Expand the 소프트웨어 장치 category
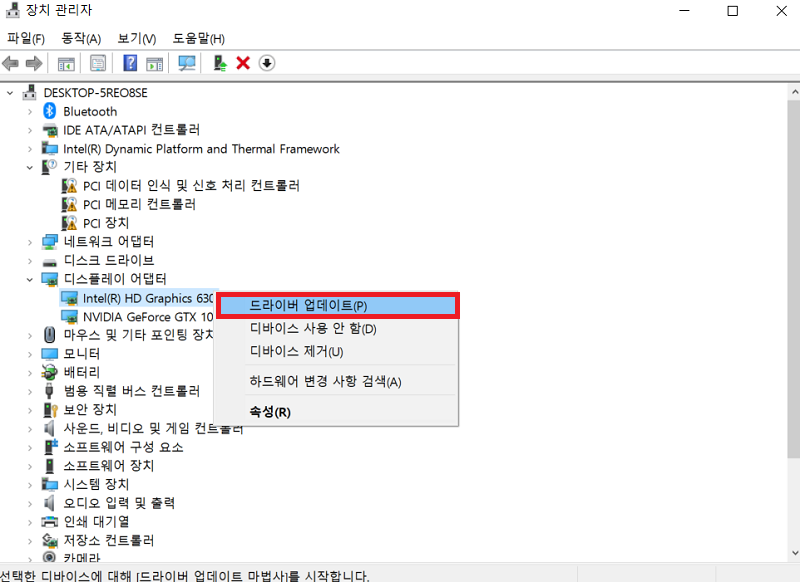The image size is (800, 582). click(x=30, y=466)
